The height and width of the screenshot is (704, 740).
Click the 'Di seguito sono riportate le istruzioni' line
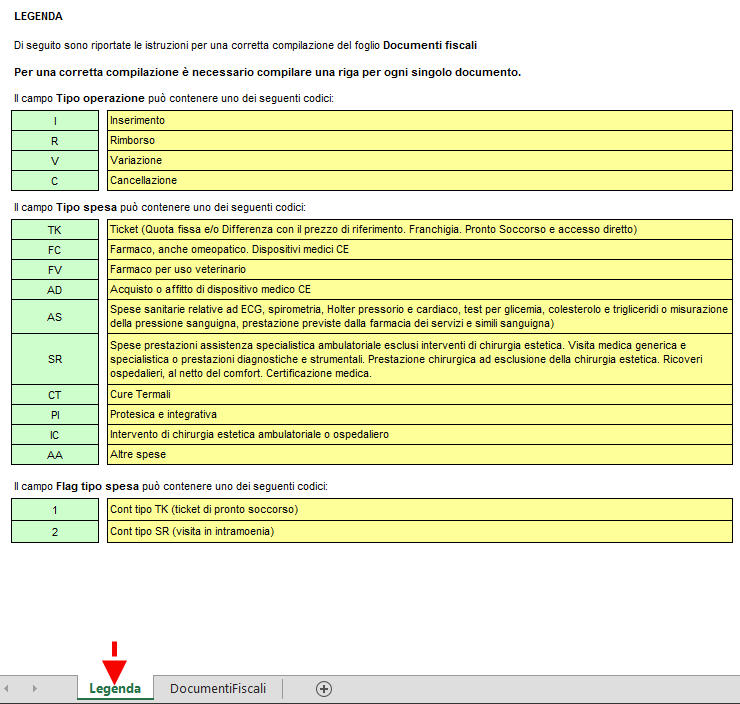click(245, 45)
